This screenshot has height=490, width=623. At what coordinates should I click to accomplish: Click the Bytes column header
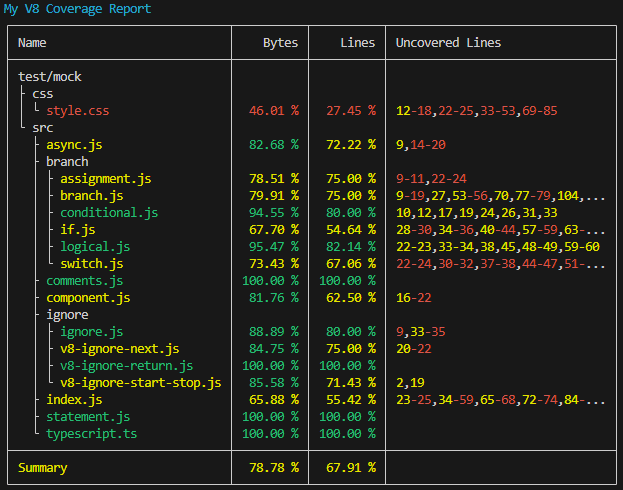(281, 43)
